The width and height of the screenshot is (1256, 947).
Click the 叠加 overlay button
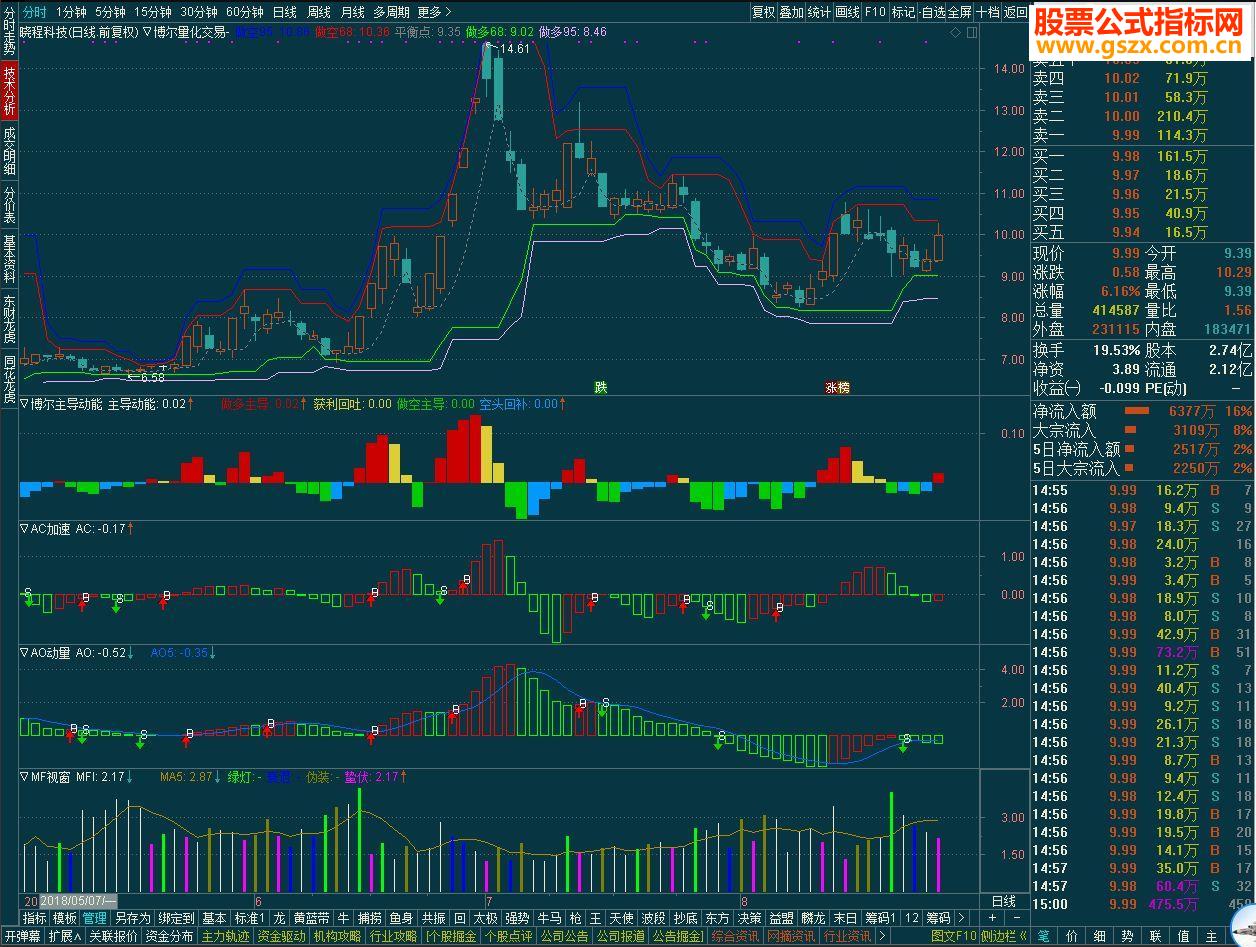791,12
